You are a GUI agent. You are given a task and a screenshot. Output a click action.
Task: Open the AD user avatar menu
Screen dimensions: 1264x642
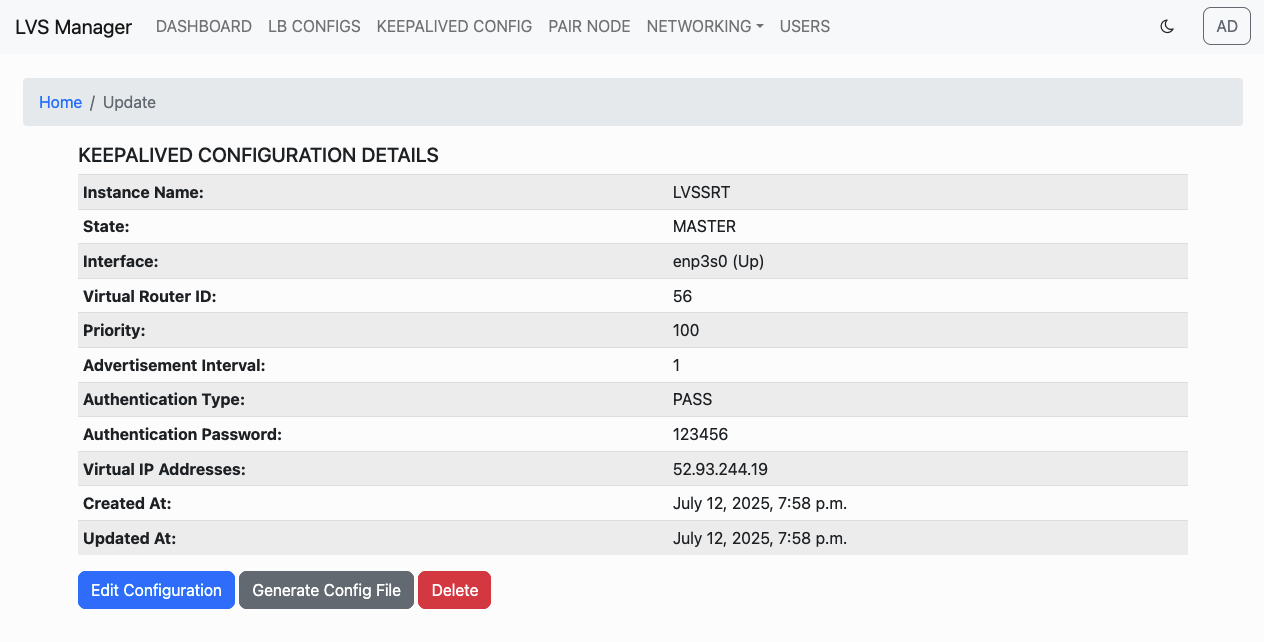1227,27
